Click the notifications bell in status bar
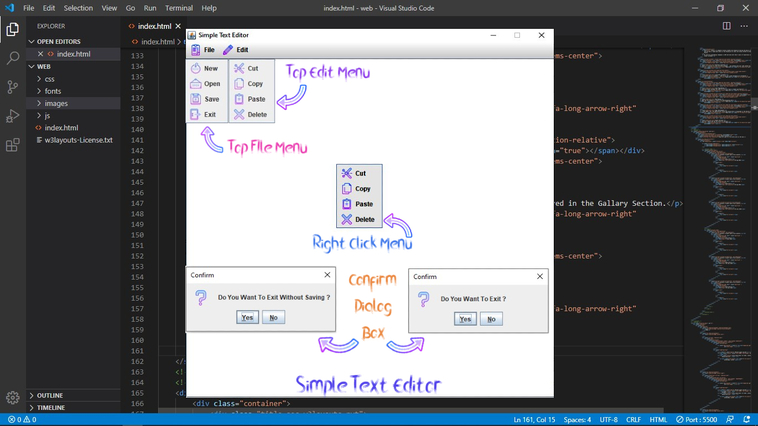This screenshot has width=758, height=426. 747,420
